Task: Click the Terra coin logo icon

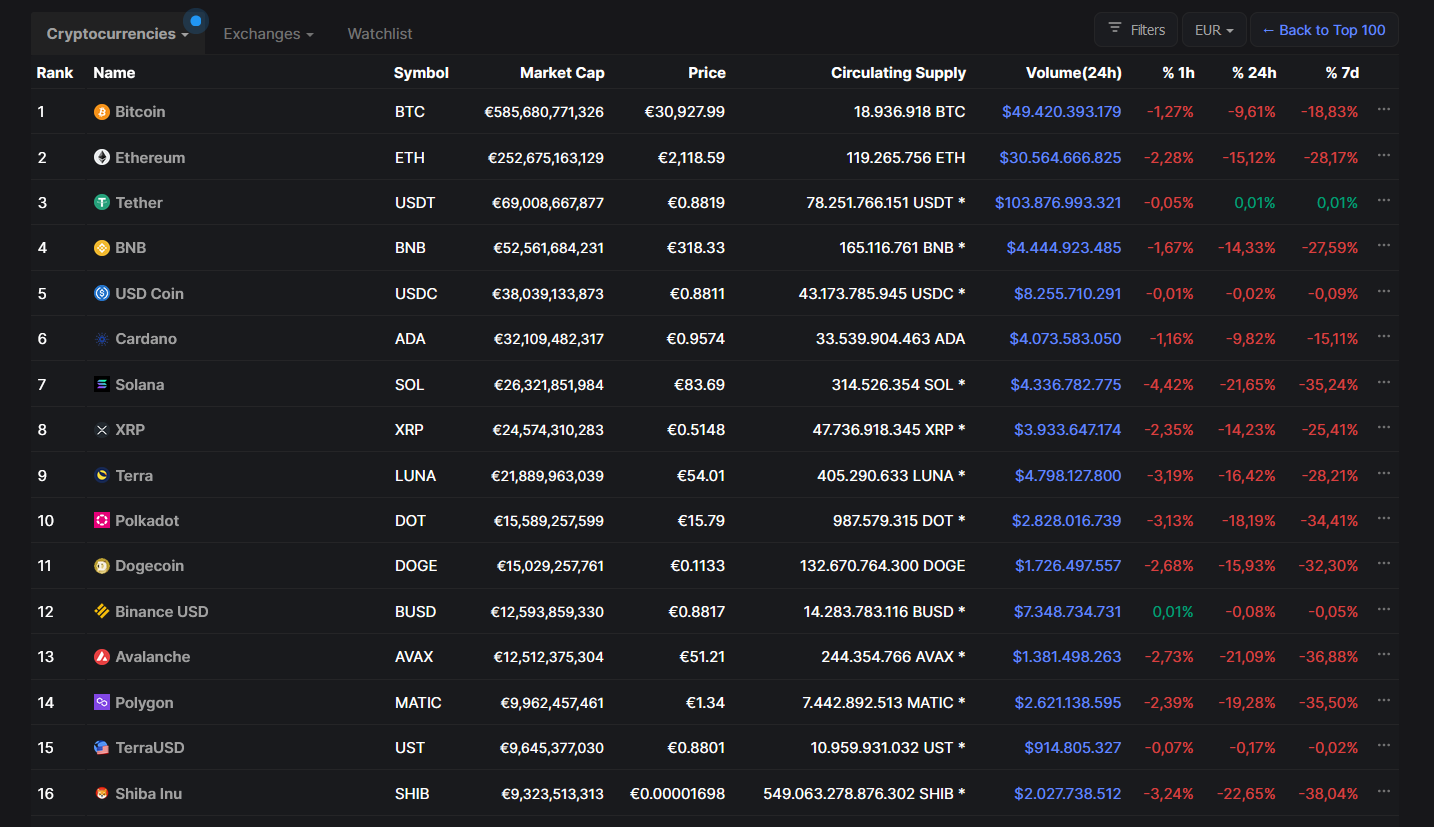Action: (x=102, y=475)
